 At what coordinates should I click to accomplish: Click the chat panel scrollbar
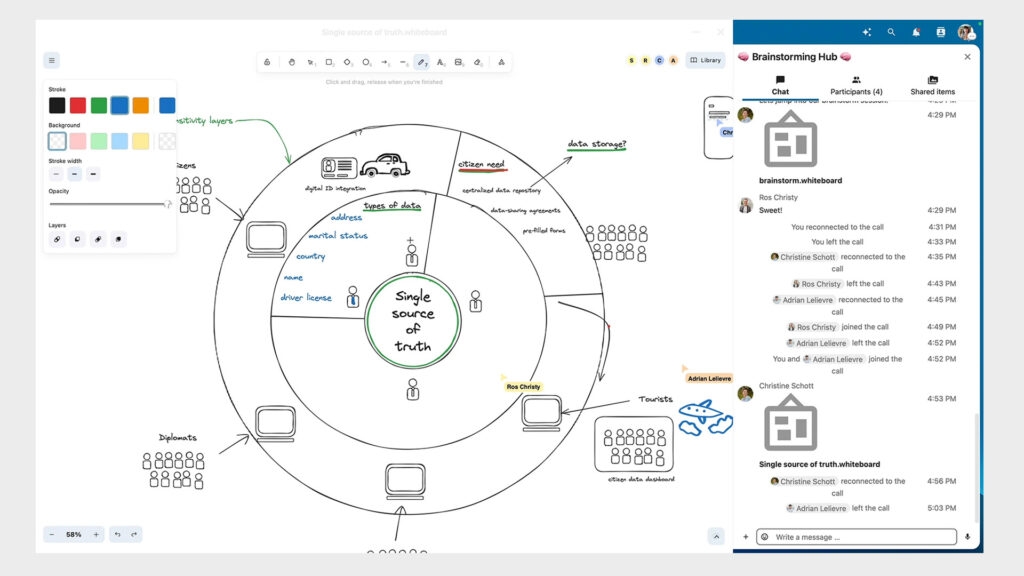click(977, 467)
